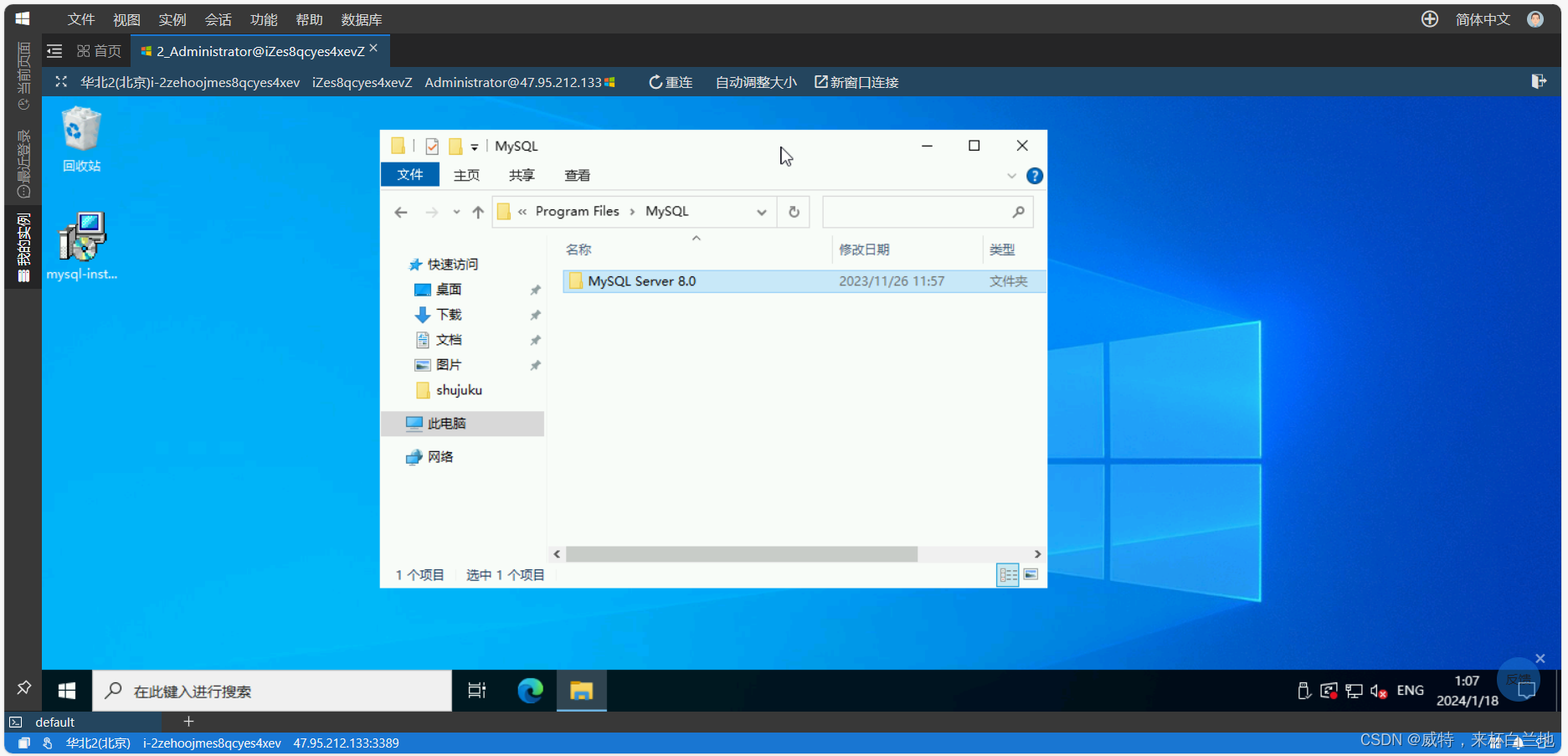
Task: Open the 简体中文 language selector
Action: click(1483, 19)
